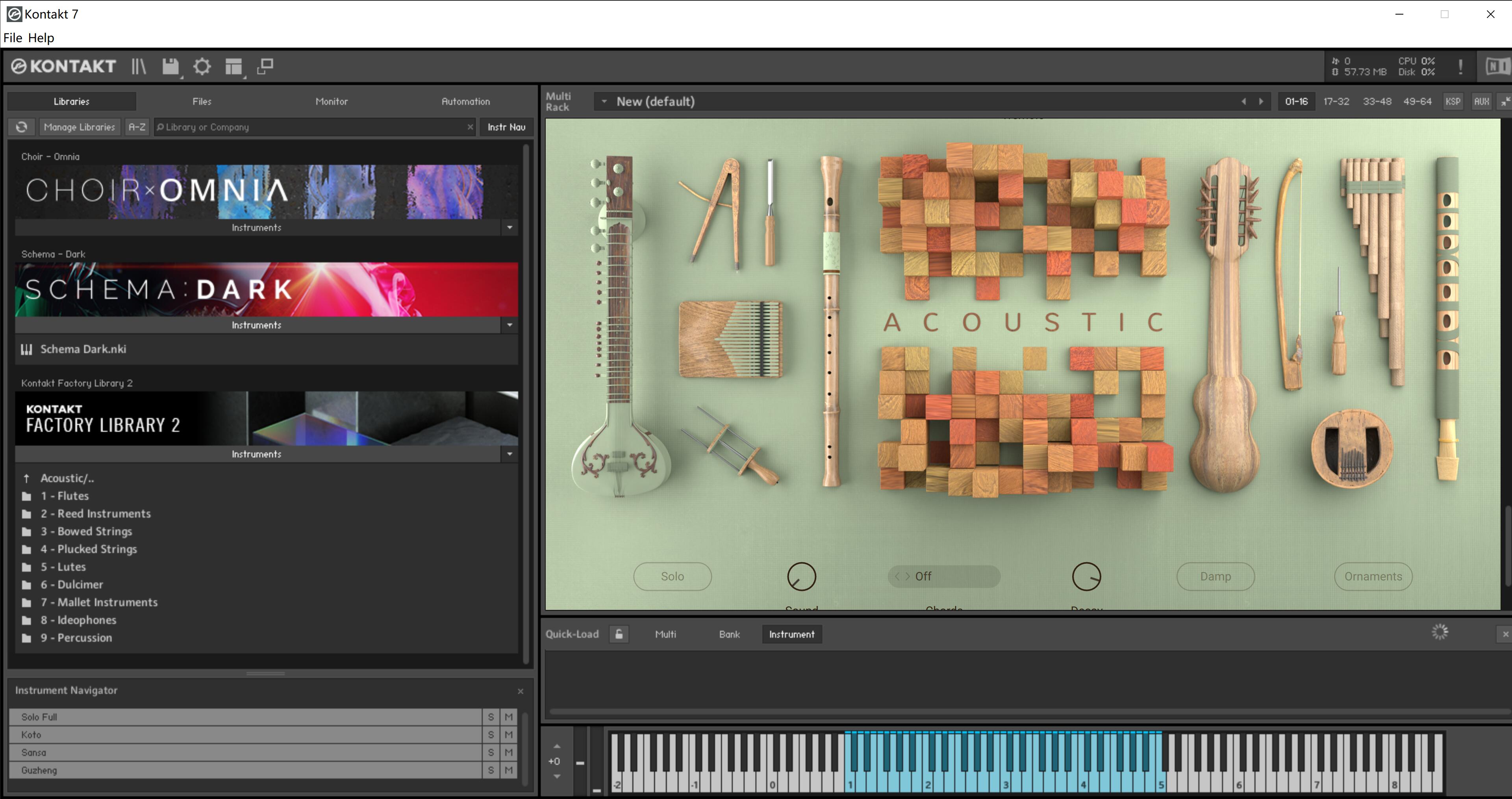Click the Manage Libraries button
The image size is (1512, 799).
coord(79,127)
